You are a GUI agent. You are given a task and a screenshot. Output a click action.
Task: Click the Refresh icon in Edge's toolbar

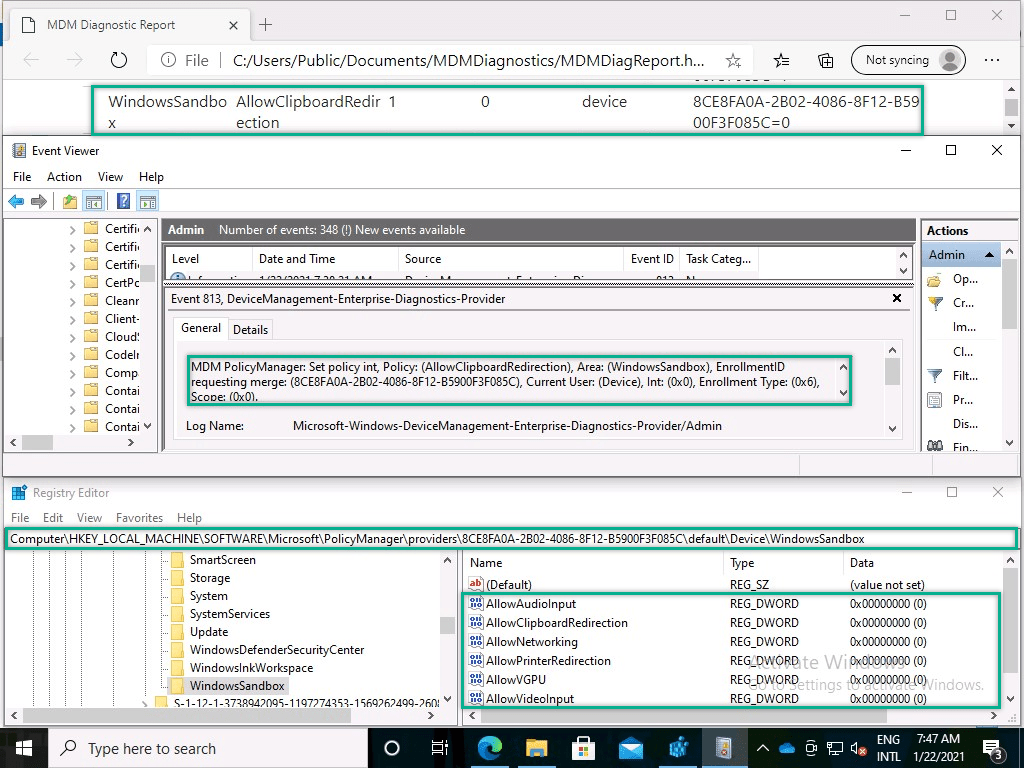pos(119,60)
